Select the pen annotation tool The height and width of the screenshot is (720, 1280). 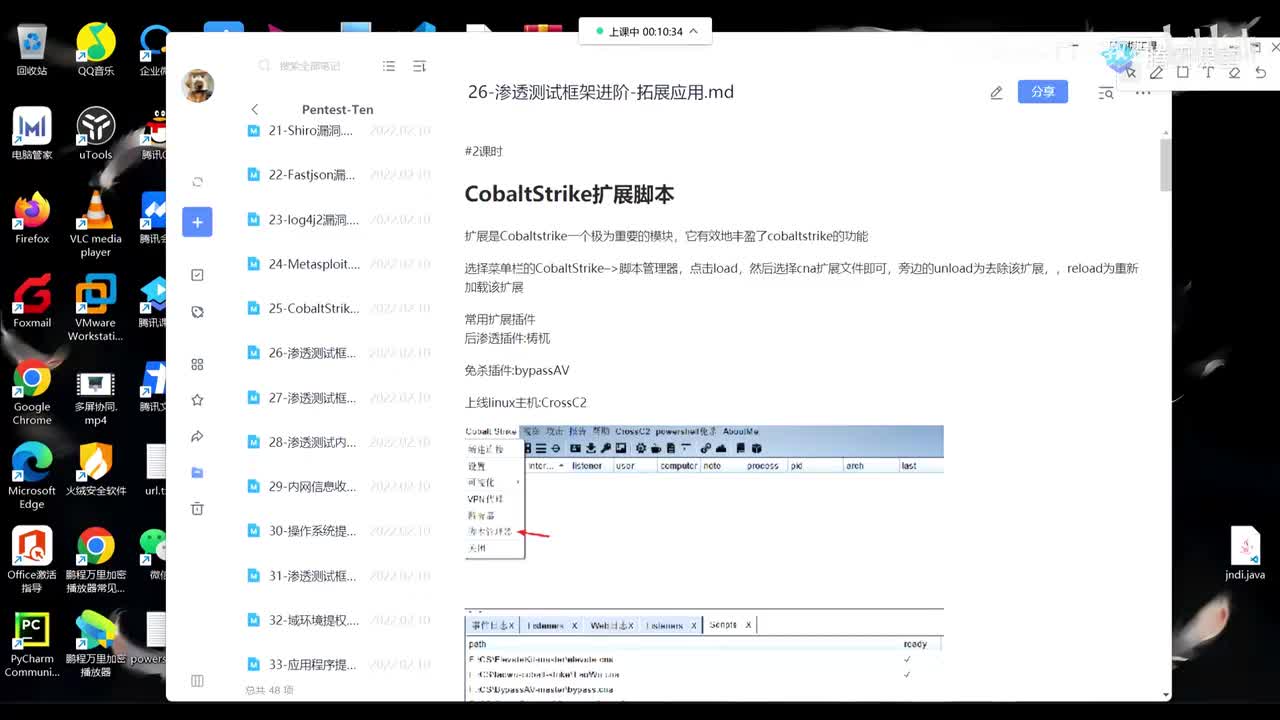point(1156,72)
